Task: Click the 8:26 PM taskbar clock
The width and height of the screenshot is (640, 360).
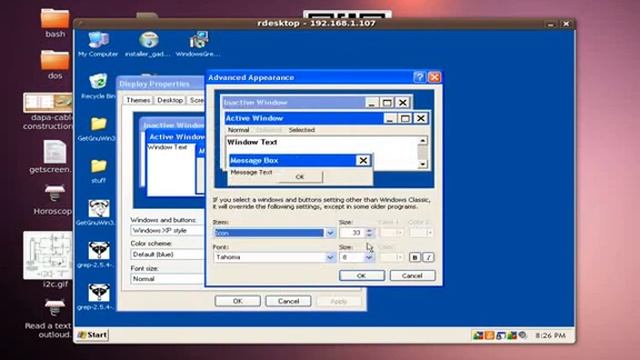Action: 550,336
